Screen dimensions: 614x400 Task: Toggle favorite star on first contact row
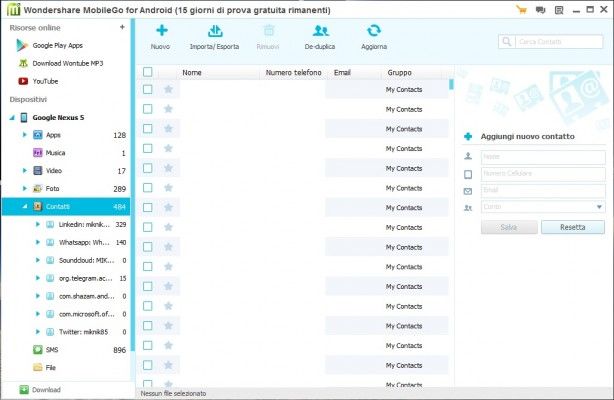168,89
